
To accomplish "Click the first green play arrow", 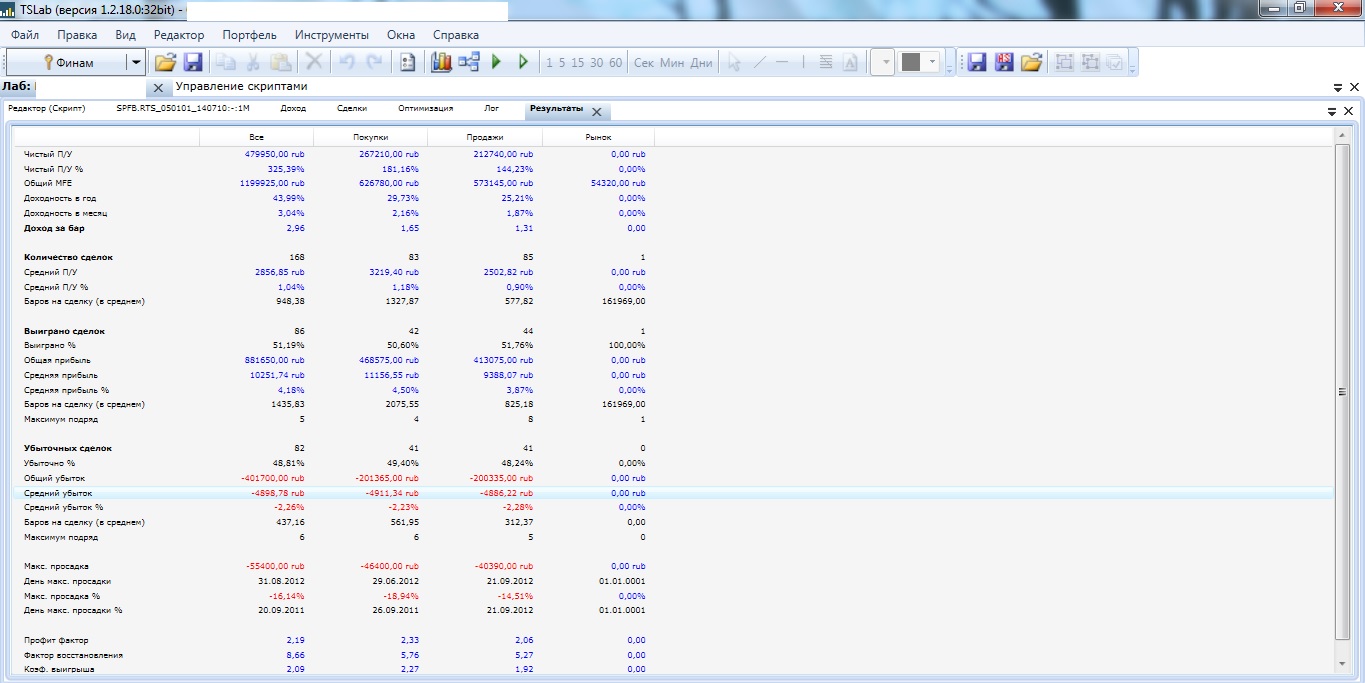I will tap(497, 62).
